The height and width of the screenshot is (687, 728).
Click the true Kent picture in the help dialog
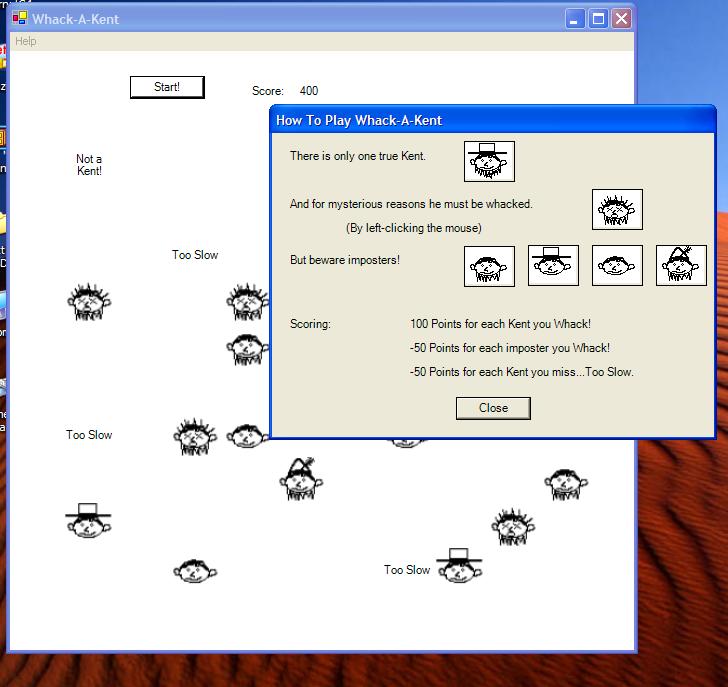coord(489,162)
